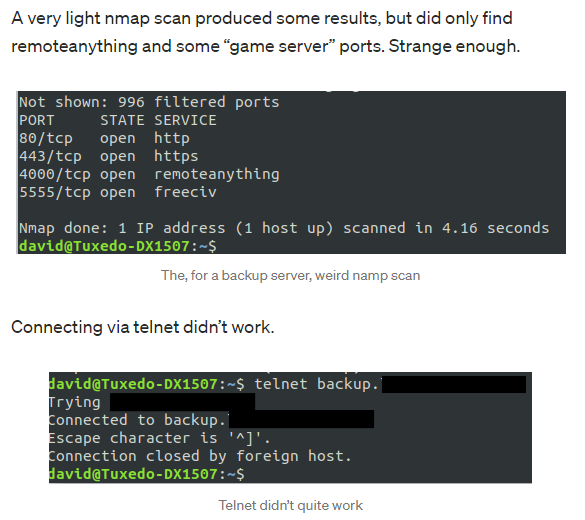Click the redacted IP address after 'Trying'

182,402
